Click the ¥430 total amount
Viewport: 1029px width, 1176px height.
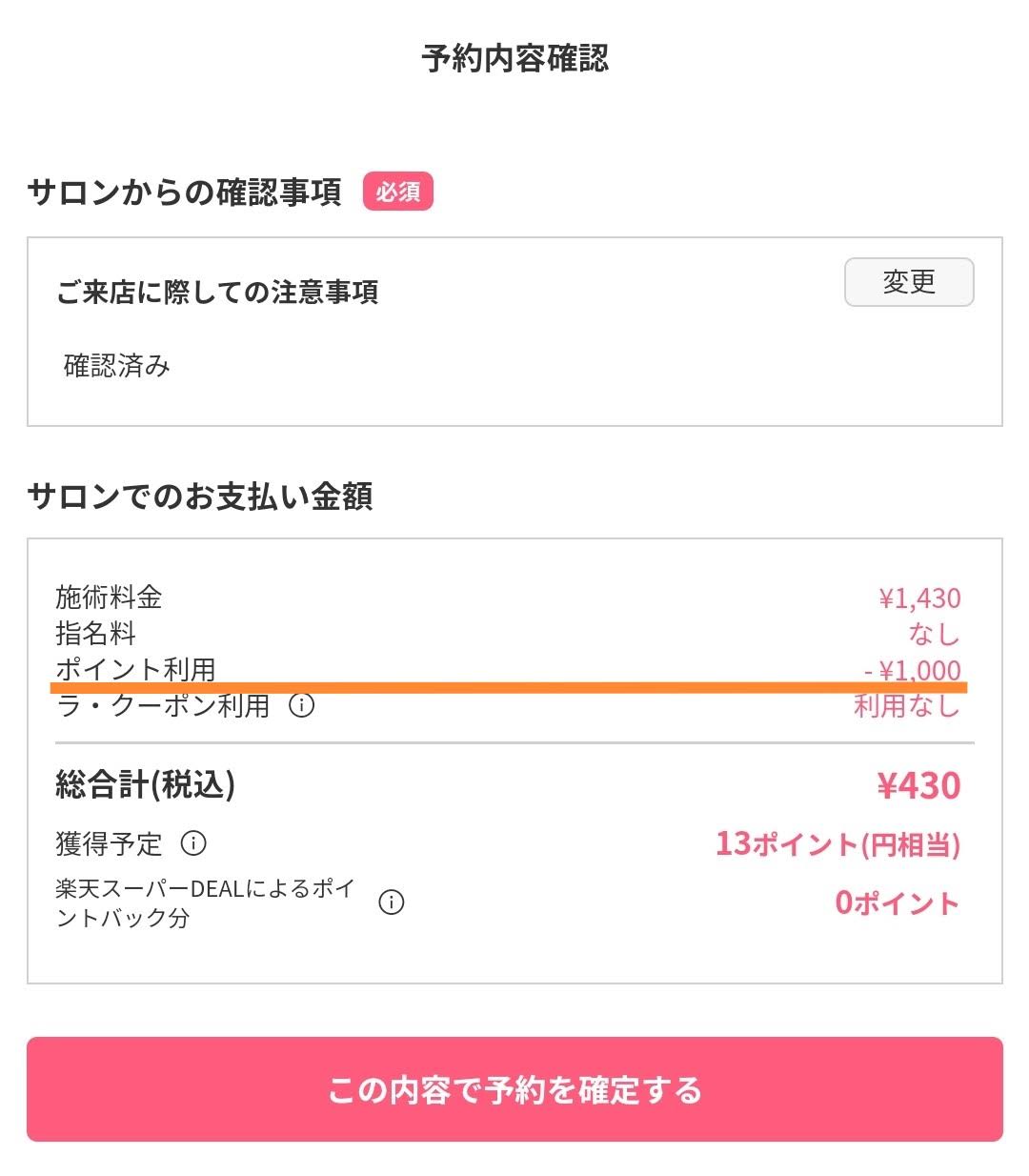[918, 786]
